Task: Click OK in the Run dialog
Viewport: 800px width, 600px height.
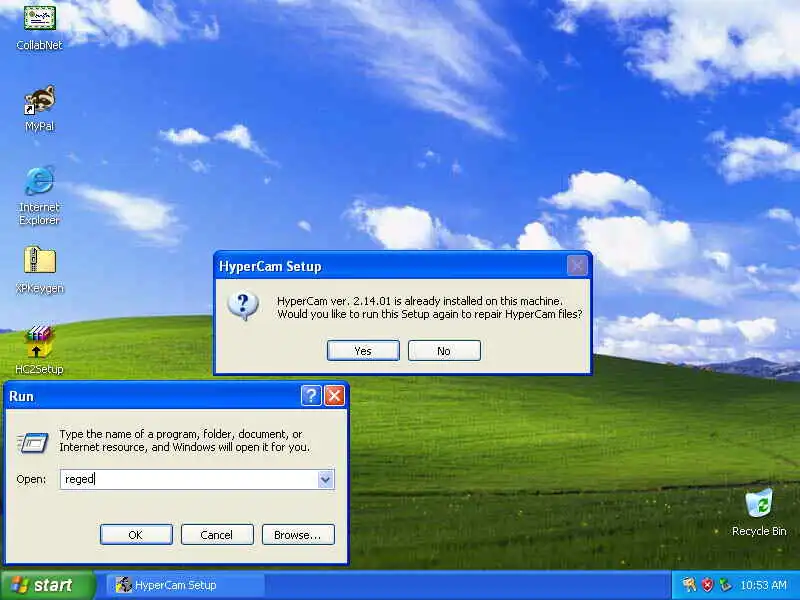Action: click(136, 535)
